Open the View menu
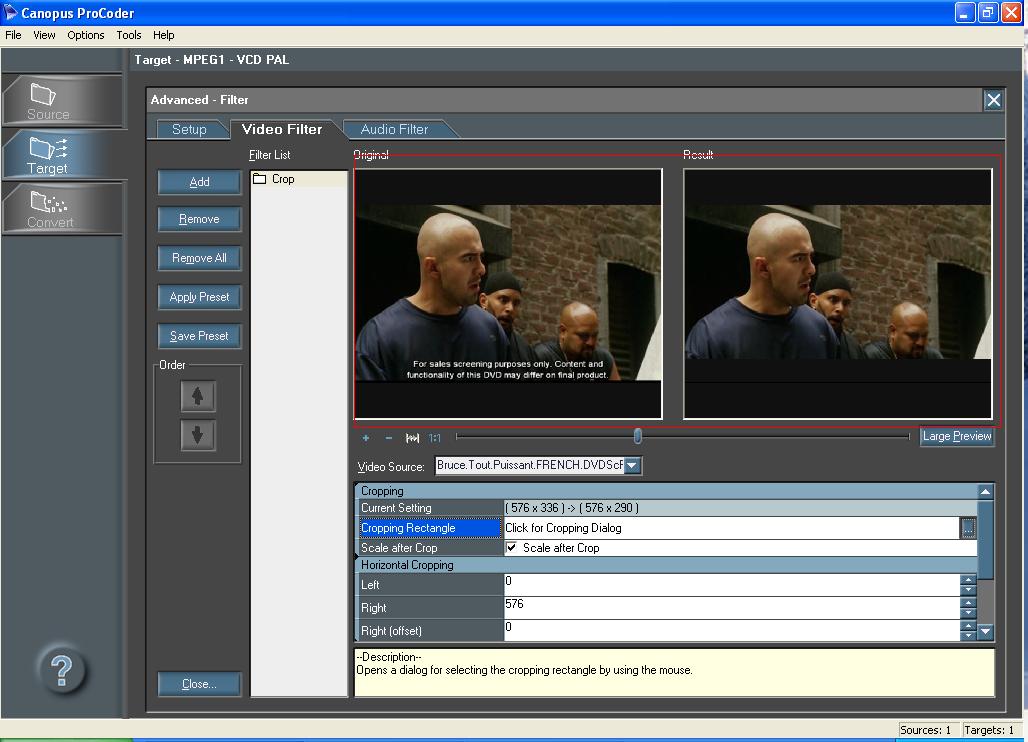Image resolution: width=1028 pixels, height=742 pixels. pos(44,35)
